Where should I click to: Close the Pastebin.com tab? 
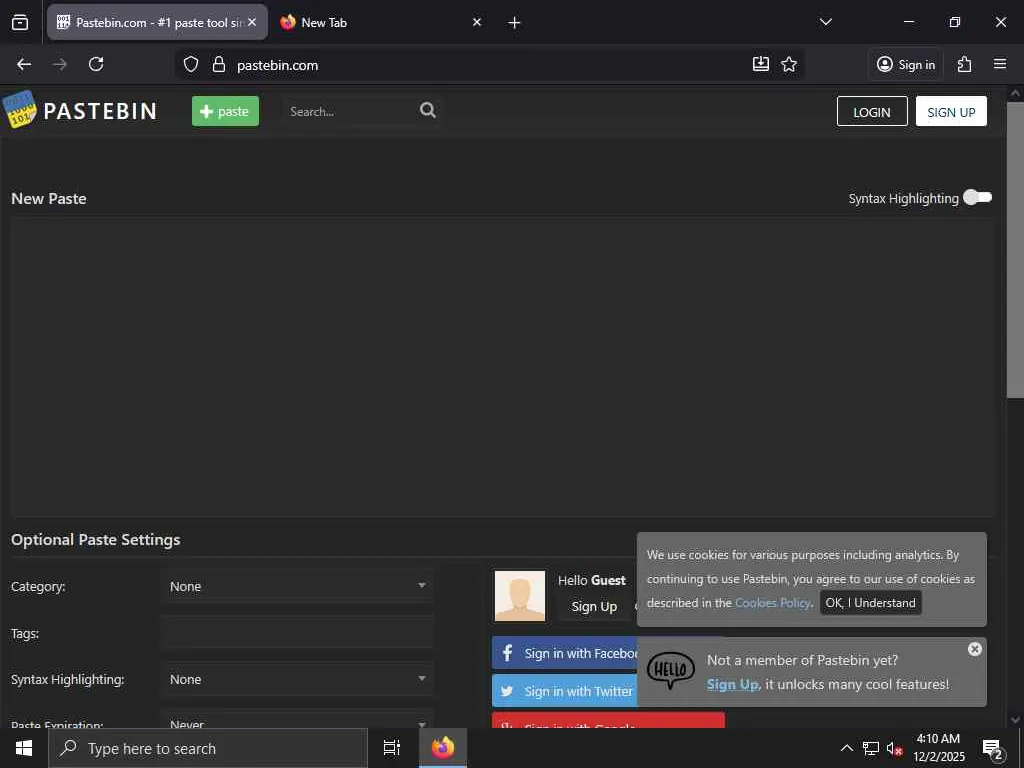[x=252, y=22]
